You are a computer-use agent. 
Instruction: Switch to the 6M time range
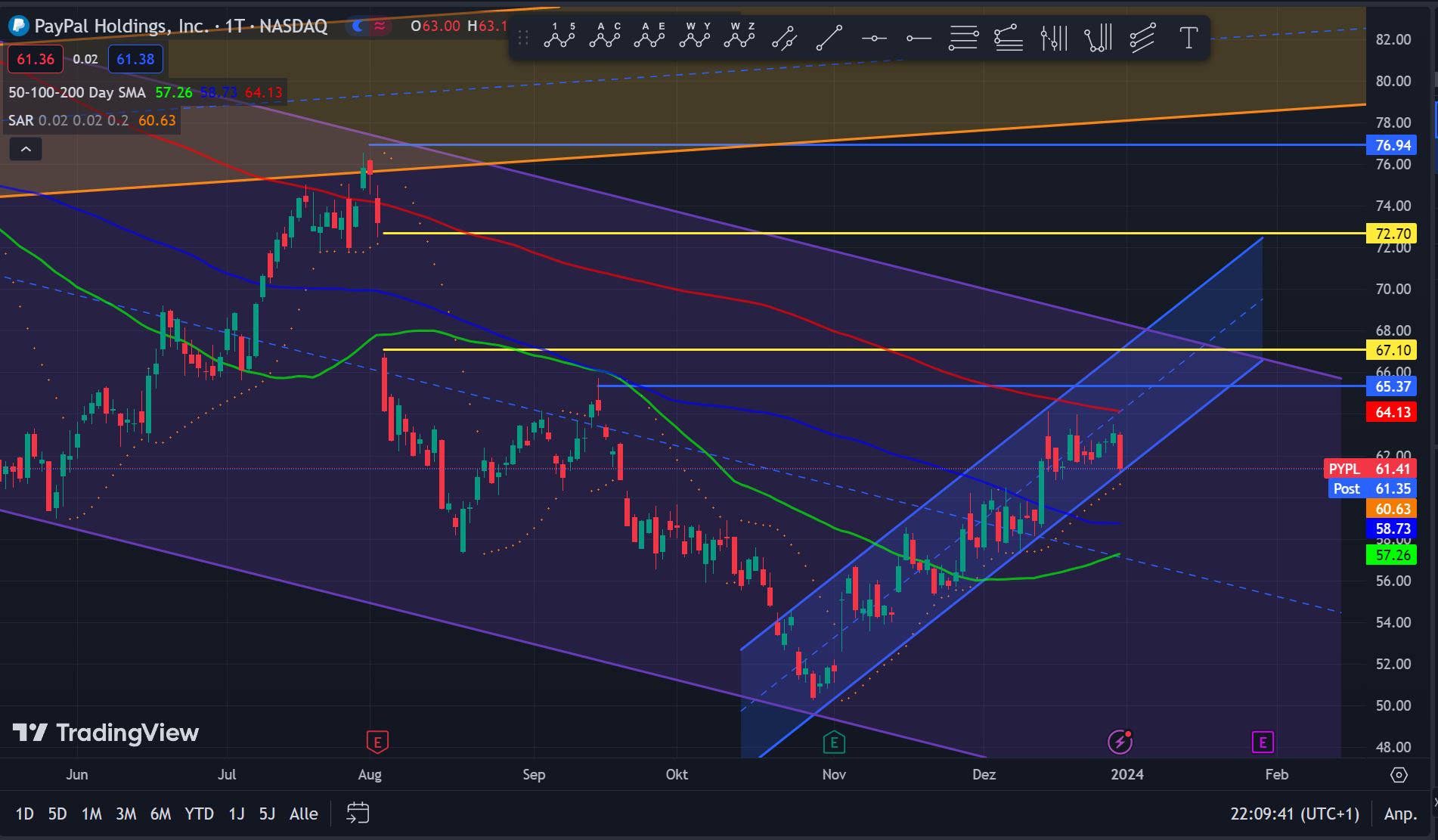[160, 814]
